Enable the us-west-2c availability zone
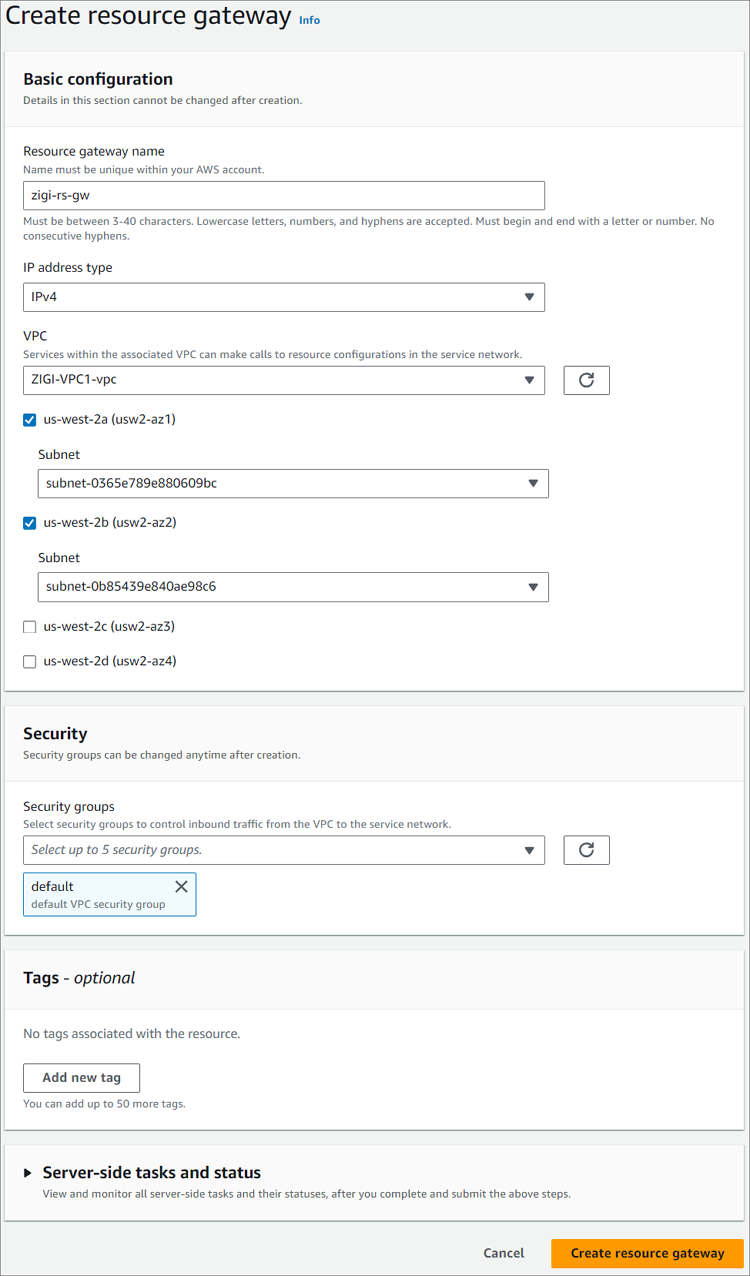Screen dimensions: 750x1276 [30, 627]
